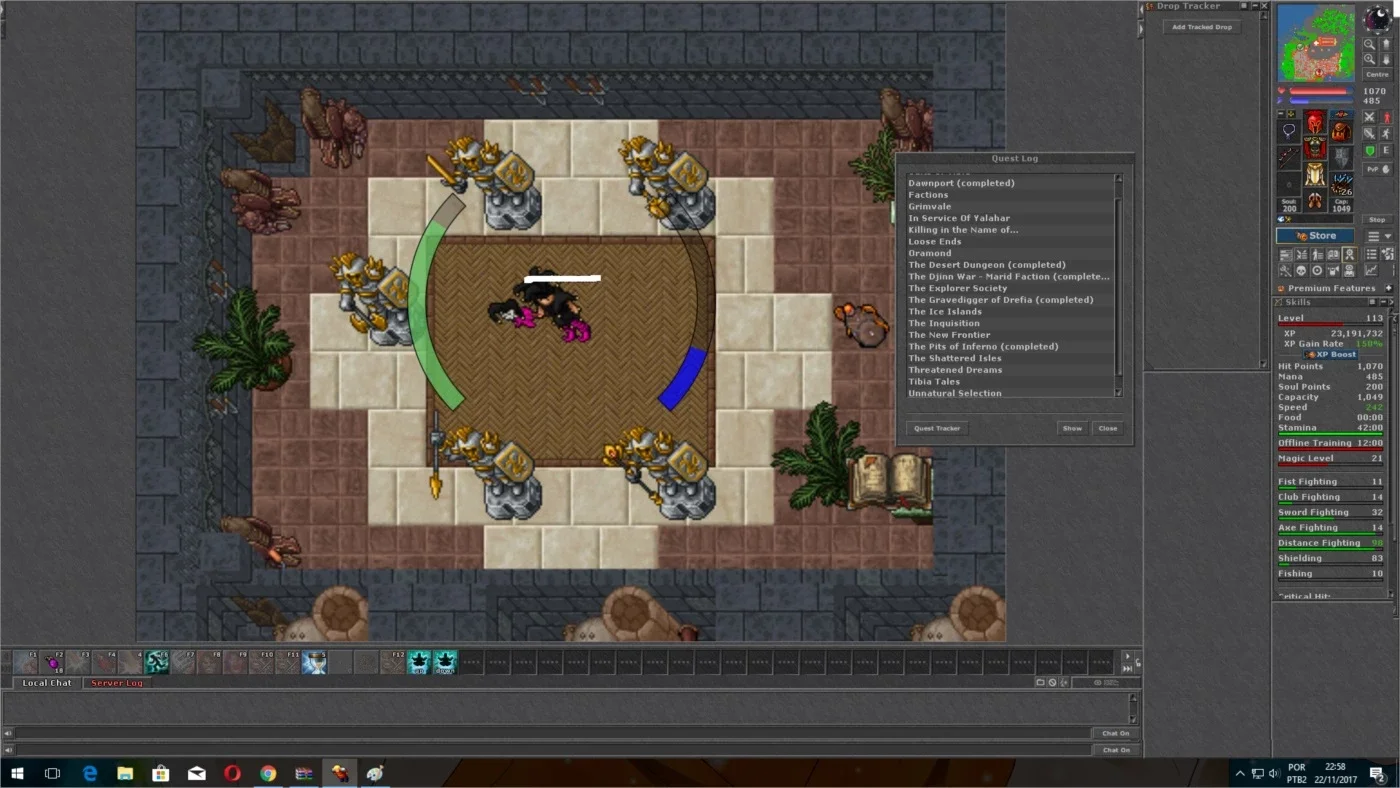Toggle the PvP hand button
The image size is (1400, 788).
tap(1377, 169)
